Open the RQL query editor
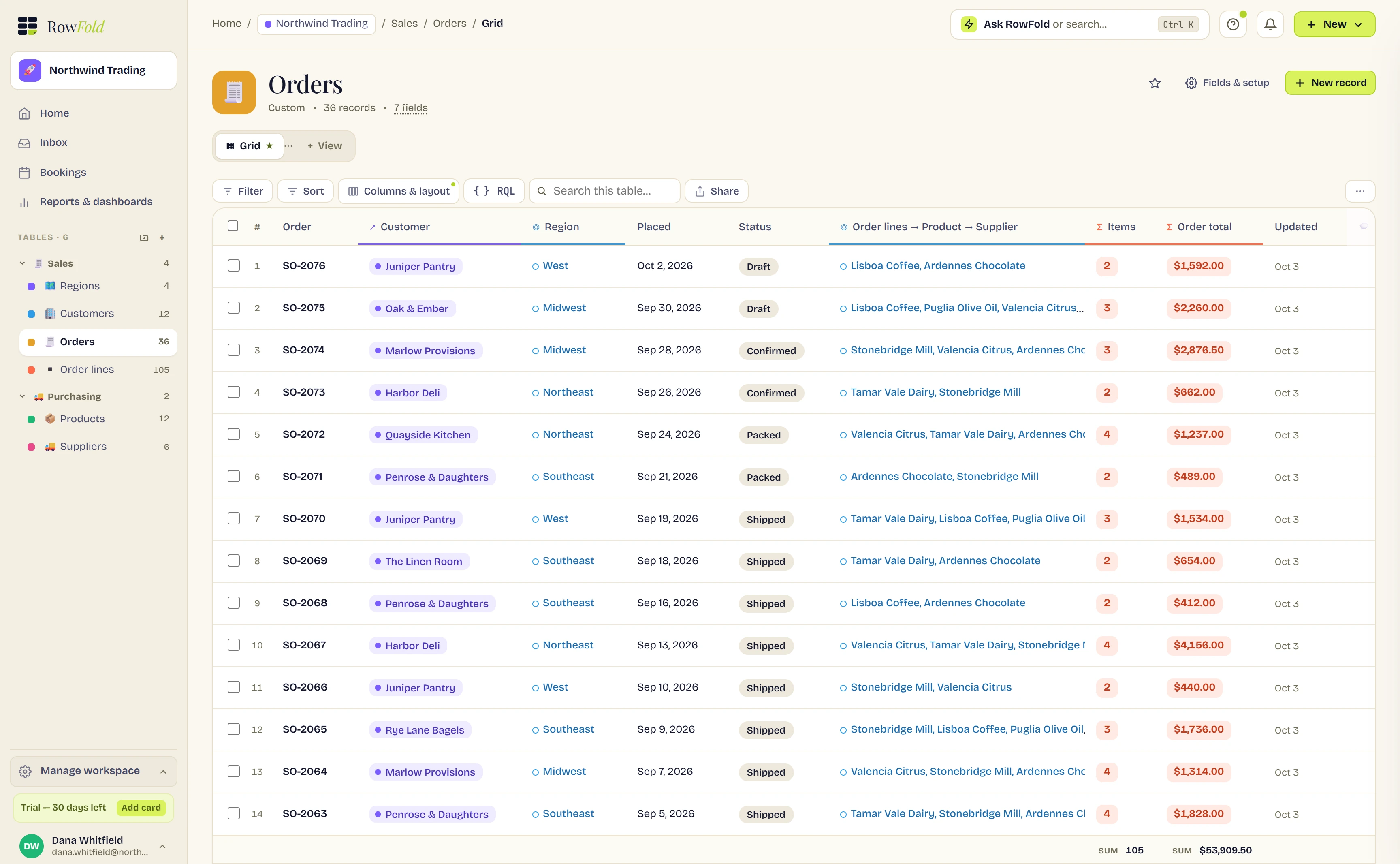Screen dimensions: 1400x864 click(494, 191)
